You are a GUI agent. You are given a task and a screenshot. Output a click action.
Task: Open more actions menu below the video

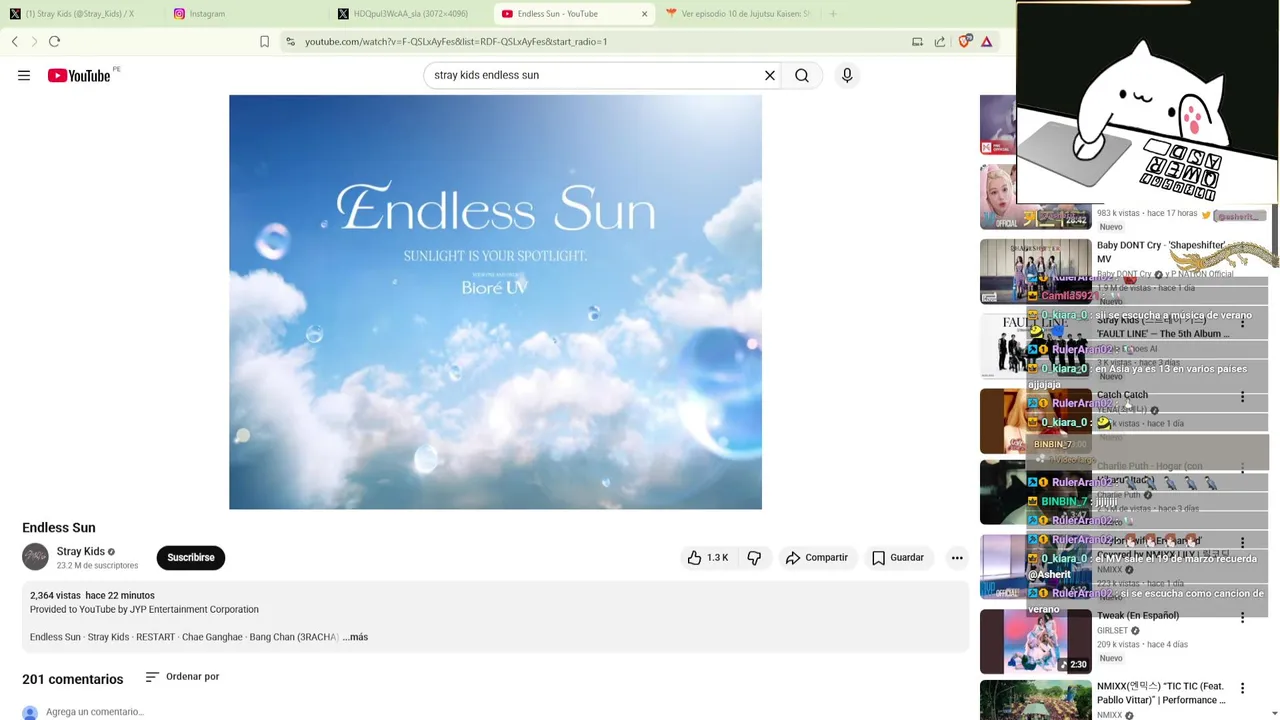point(957,557)
